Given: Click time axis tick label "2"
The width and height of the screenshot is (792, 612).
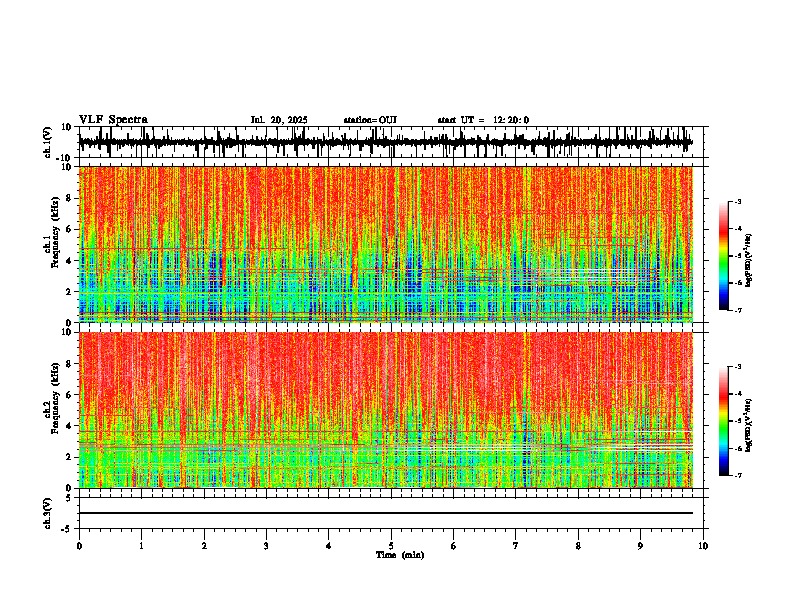Looking at the screenshot, I should pyautogui.click(x=204, y=546).
